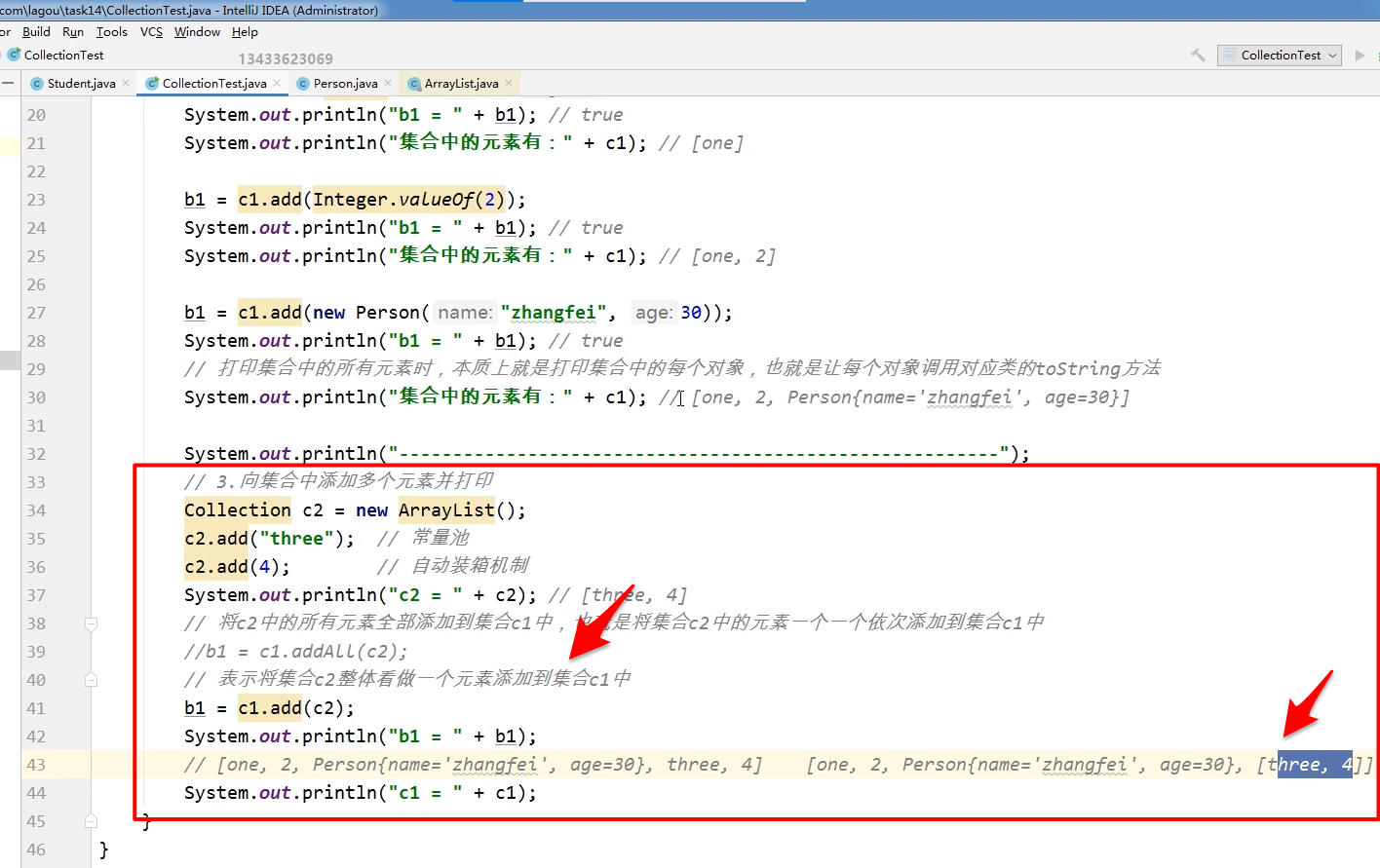Screen dimensions: 1380x868
Task: Click the '// 常量池' comment on line 35
Action: pos(423,539)
